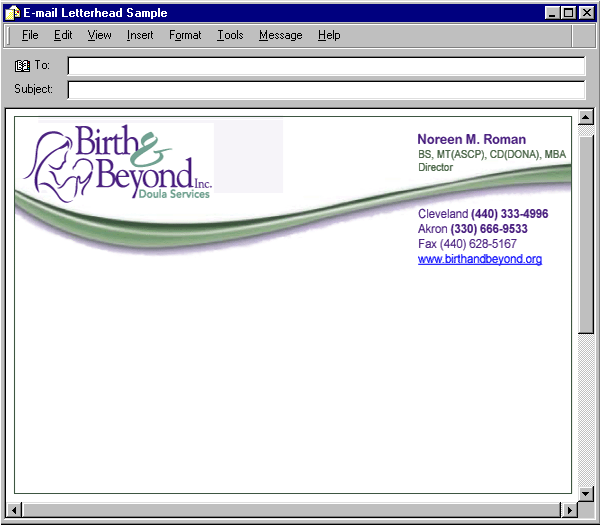Click the menu bar grip handle
This screenshot has height=525, width=600.
[8, 35]
